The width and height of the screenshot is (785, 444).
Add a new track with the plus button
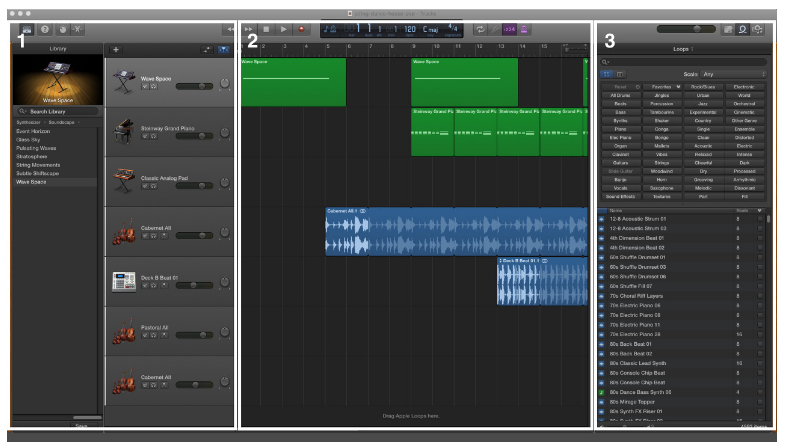[116, 50]
